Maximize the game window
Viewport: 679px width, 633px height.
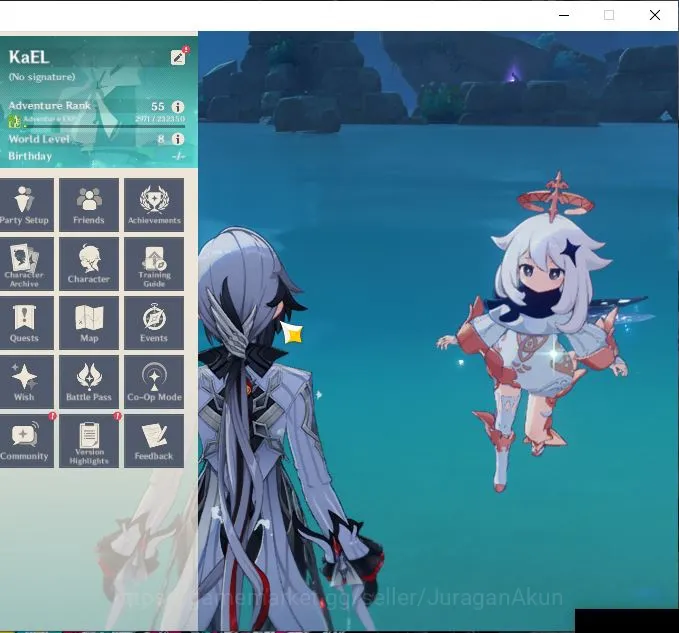[609, 15]
